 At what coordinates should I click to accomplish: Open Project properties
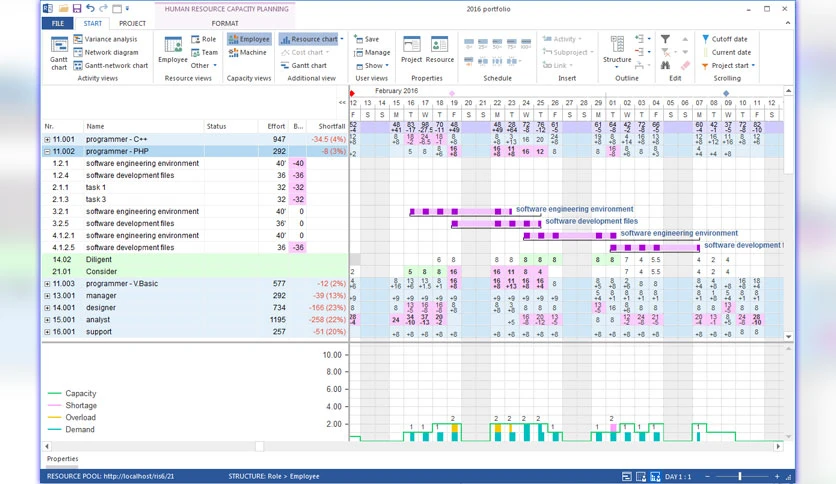[x=412, y=50]
